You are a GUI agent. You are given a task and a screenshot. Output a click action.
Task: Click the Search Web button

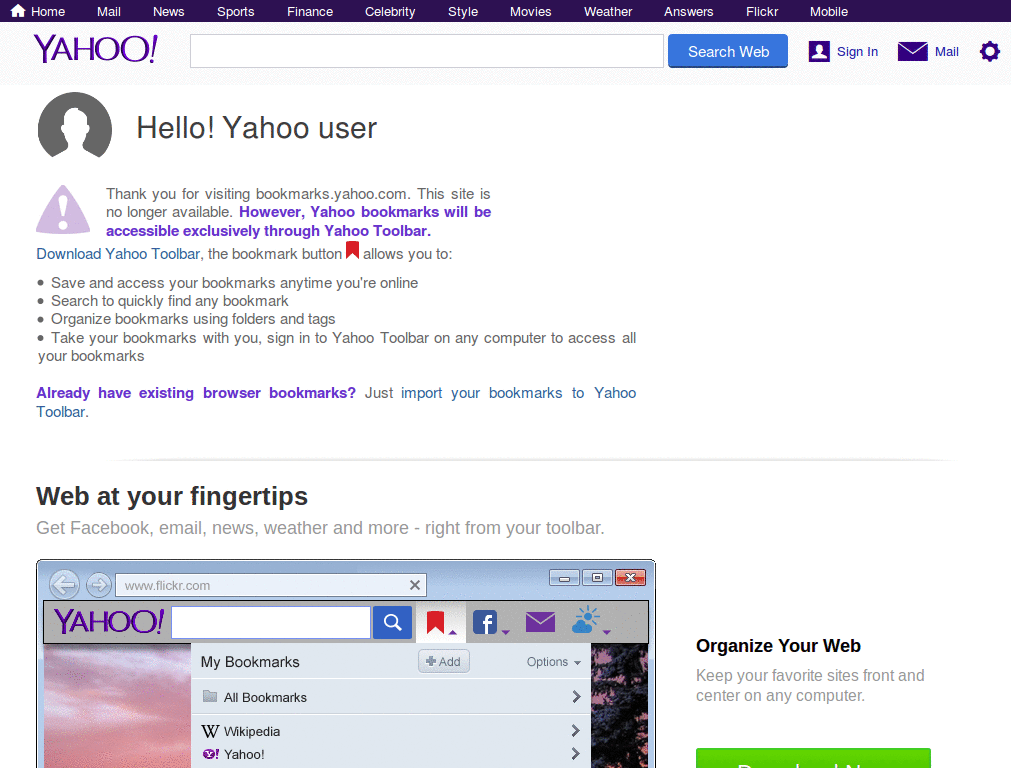pos(728,51)
